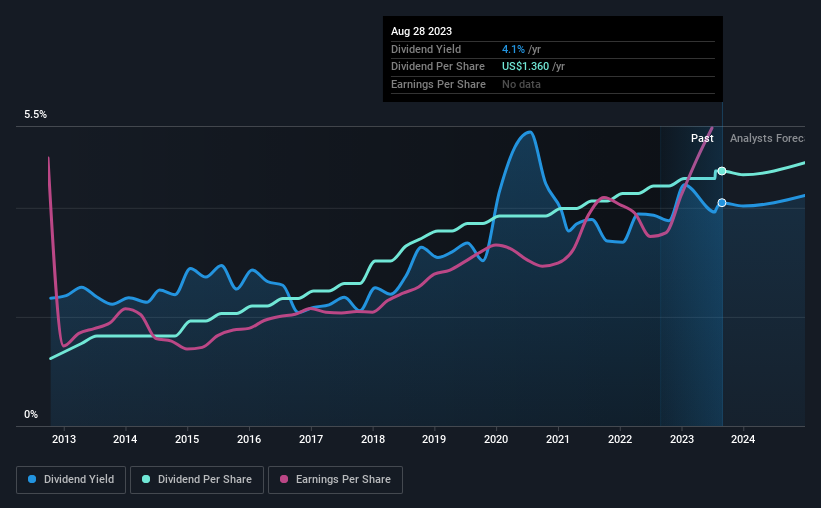Select the Analysts Forecasts section label
Screen dimensions: 821x508
[767, 138]
